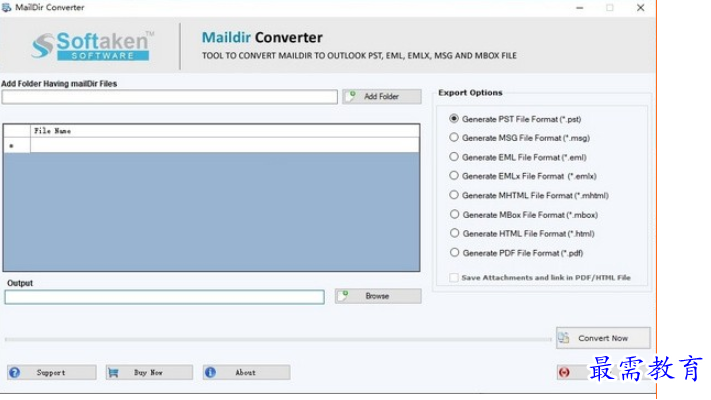Click the MailDir Converter title bar icon

(6, 7)
